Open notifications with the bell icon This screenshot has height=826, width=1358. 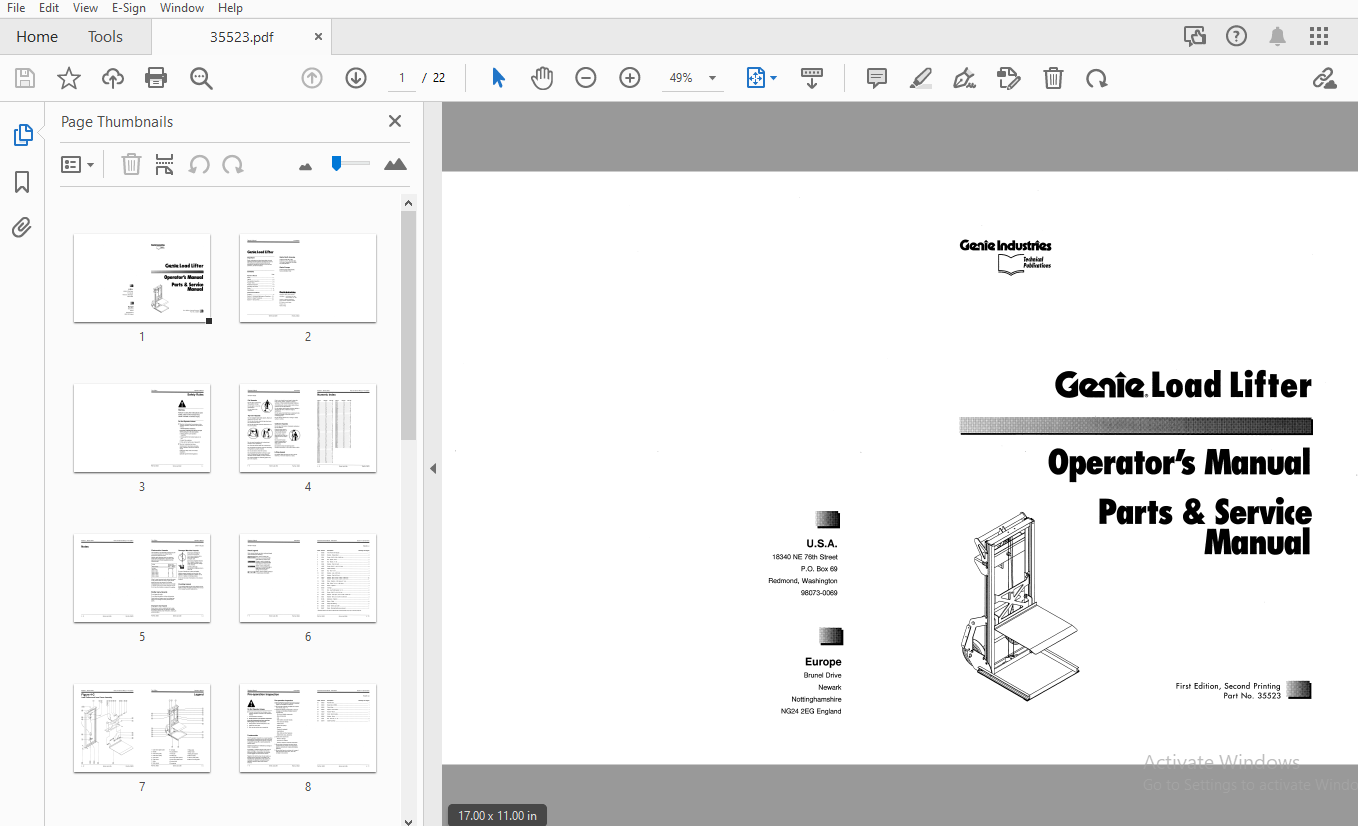coord(1278,37)
